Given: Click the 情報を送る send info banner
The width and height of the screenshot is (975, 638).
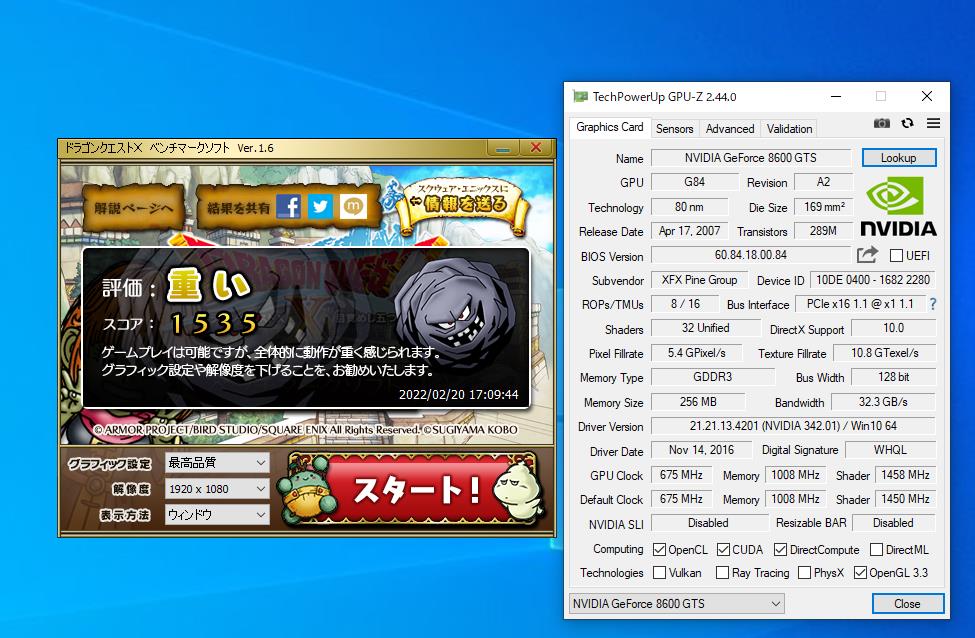Looking at the screenshot, I should point(465,204).
